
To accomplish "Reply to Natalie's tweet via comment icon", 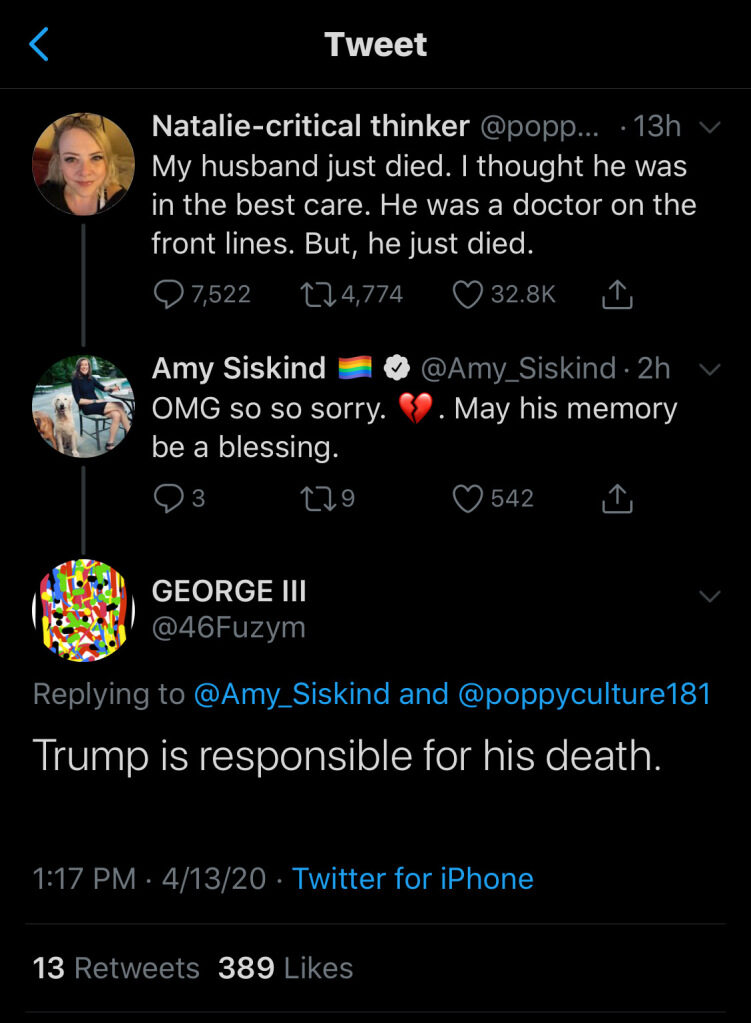I will pyautogui.click(x=166, y=294).
